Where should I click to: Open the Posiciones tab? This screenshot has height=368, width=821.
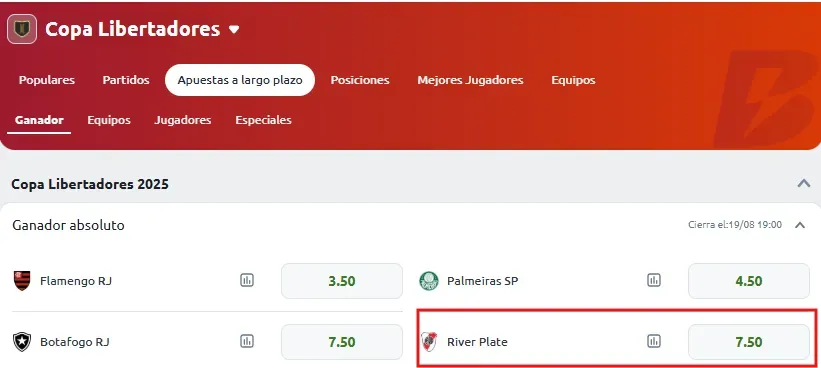click(x=360, y=80)
